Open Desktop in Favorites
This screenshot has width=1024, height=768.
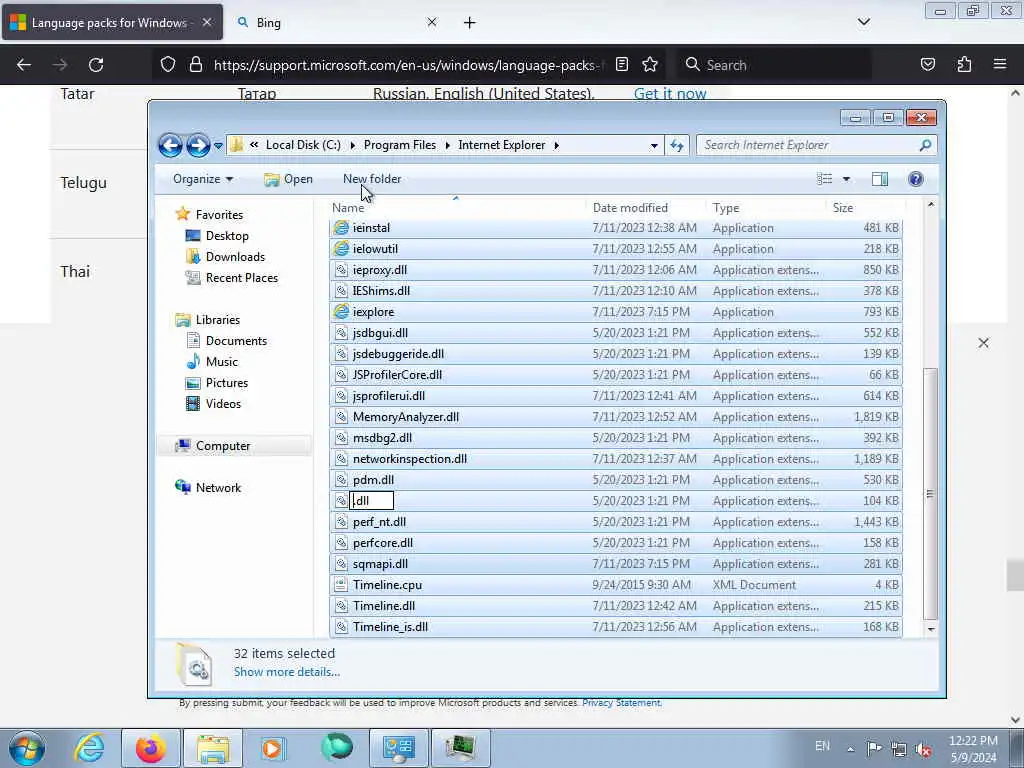click(227, 236)
